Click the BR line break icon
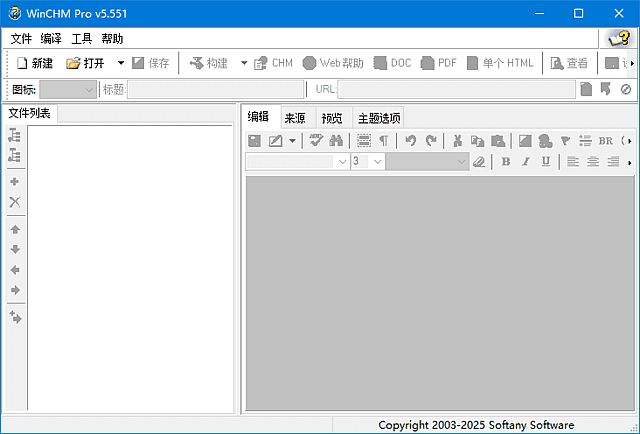The image size is (640, 434). click(x=605, y=141)
